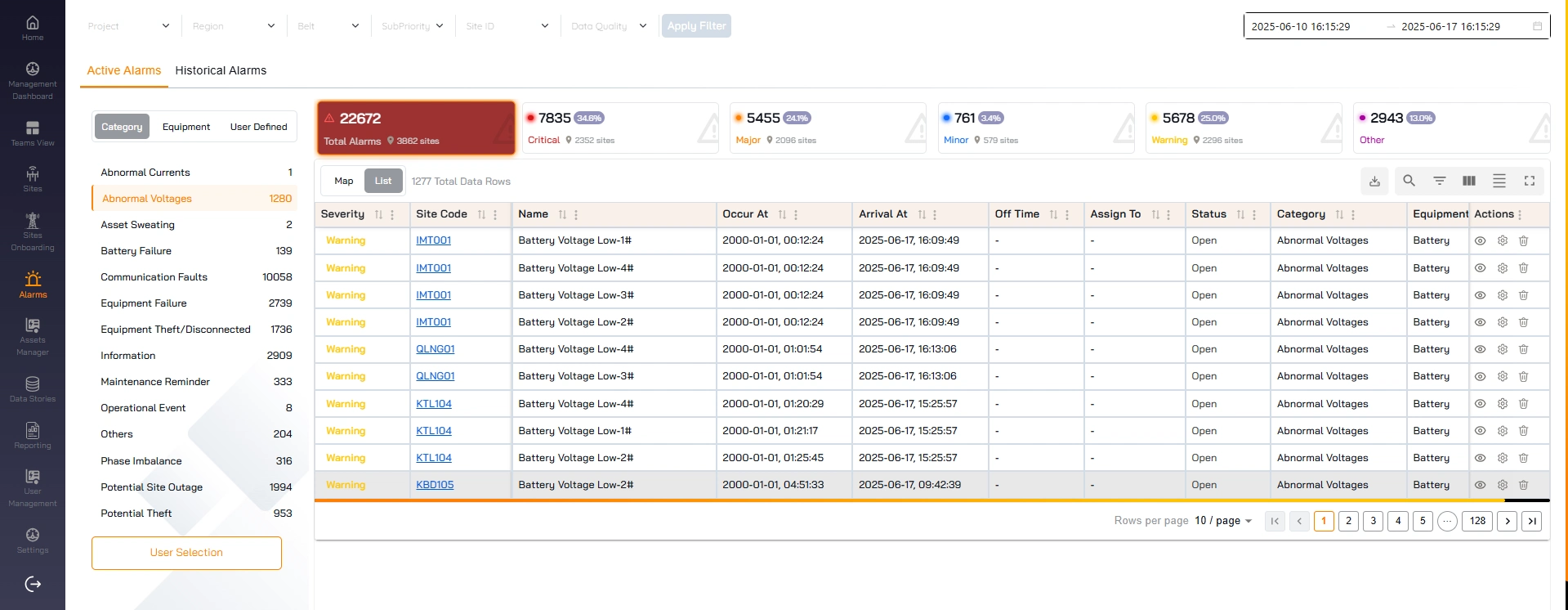Viewport: 1568px width, 610px height.
Task: Click the User Selection button
Action: 186,553
